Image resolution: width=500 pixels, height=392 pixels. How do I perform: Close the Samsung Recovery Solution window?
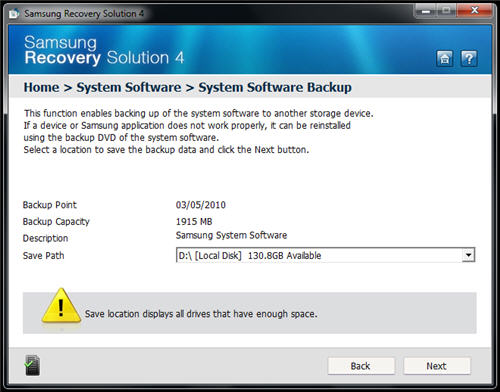click(475, 11)
